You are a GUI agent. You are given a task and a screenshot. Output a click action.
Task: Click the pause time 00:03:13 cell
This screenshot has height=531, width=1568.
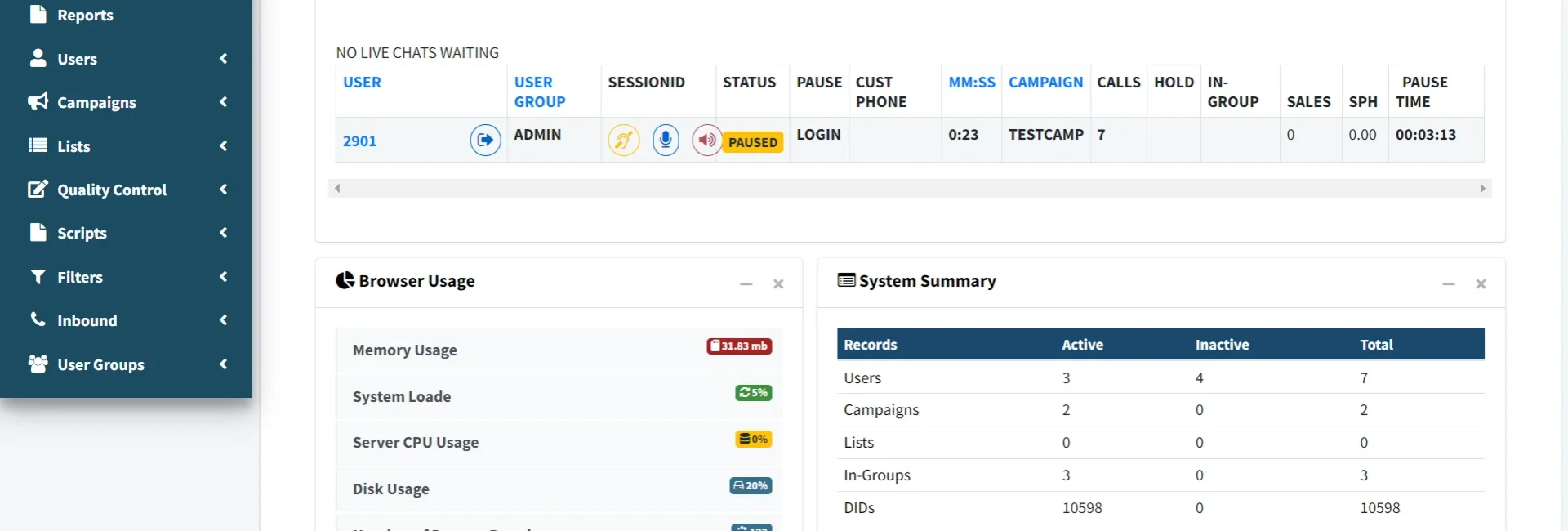[1437, 140]
